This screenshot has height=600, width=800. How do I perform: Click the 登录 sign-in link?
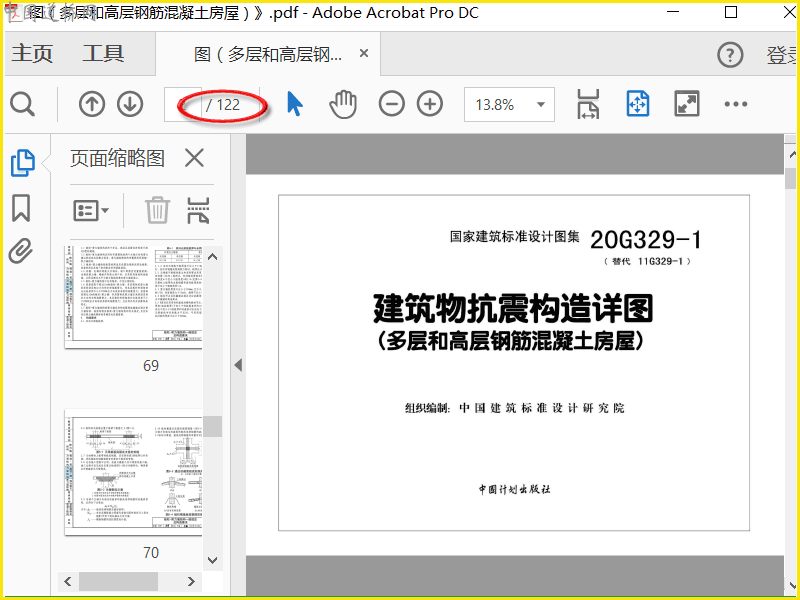coord(782,55)
